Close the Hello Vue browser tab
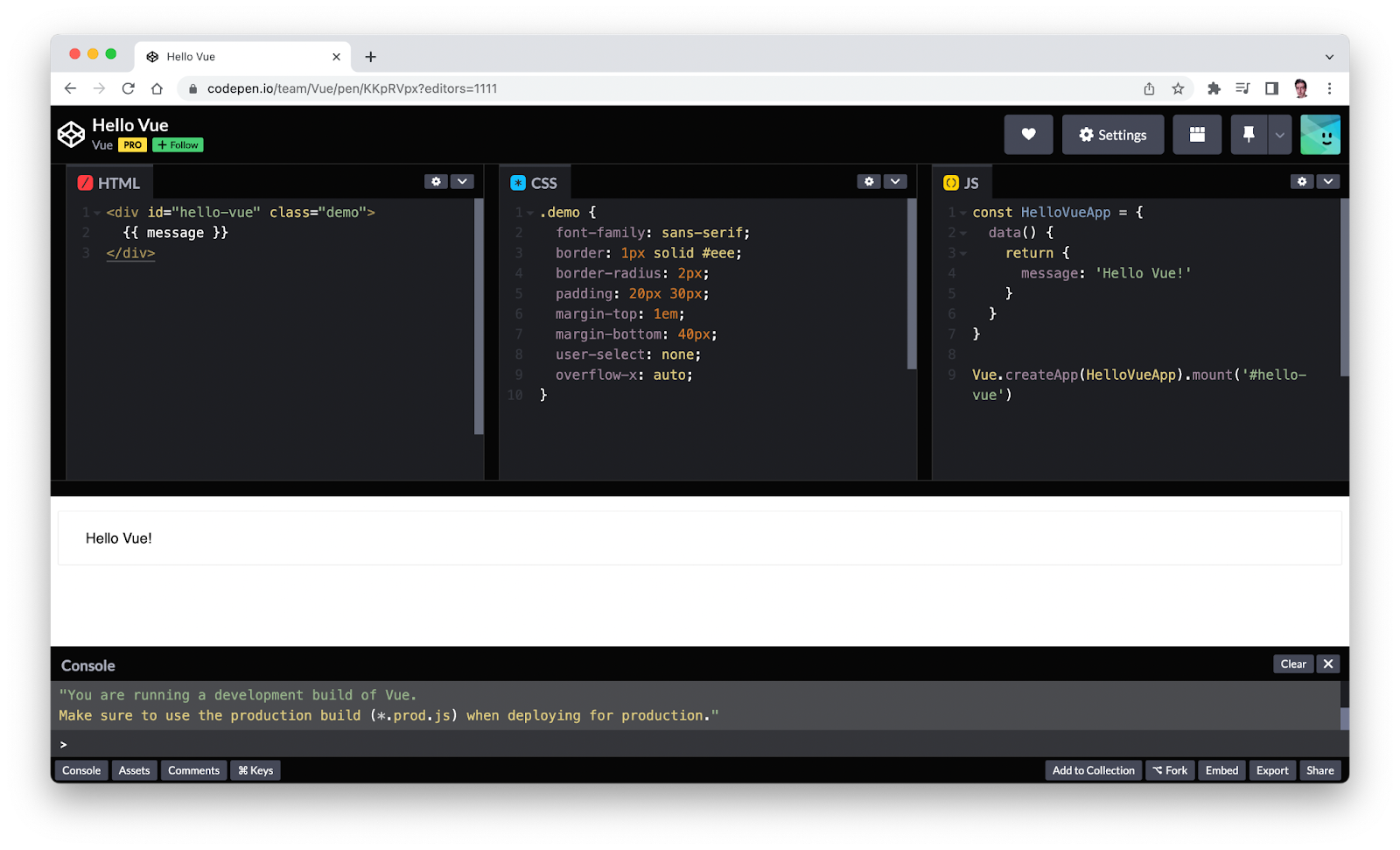This screenshot has height=850, width=1400. coord(336,57)
